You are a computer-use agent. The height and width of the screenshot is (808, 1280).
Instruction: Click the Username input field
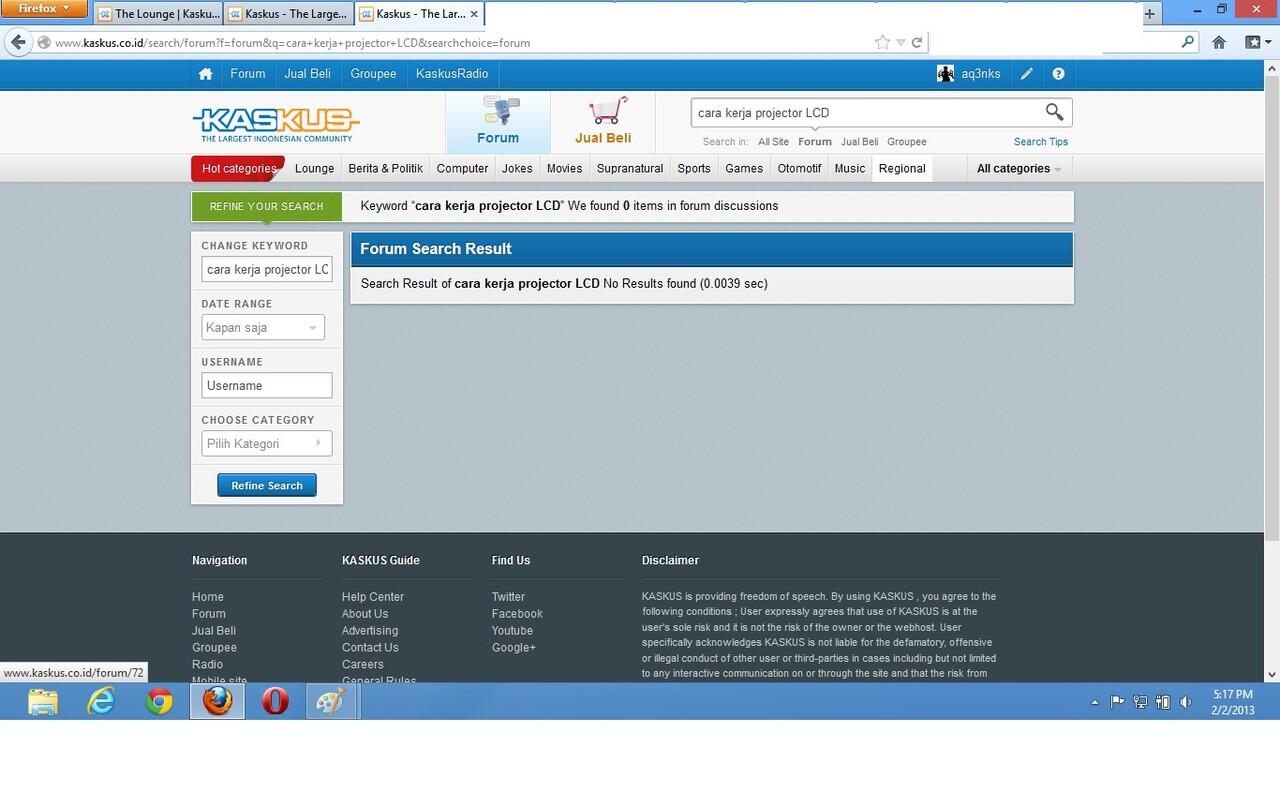pyautogui.click(x=267, y=385)
